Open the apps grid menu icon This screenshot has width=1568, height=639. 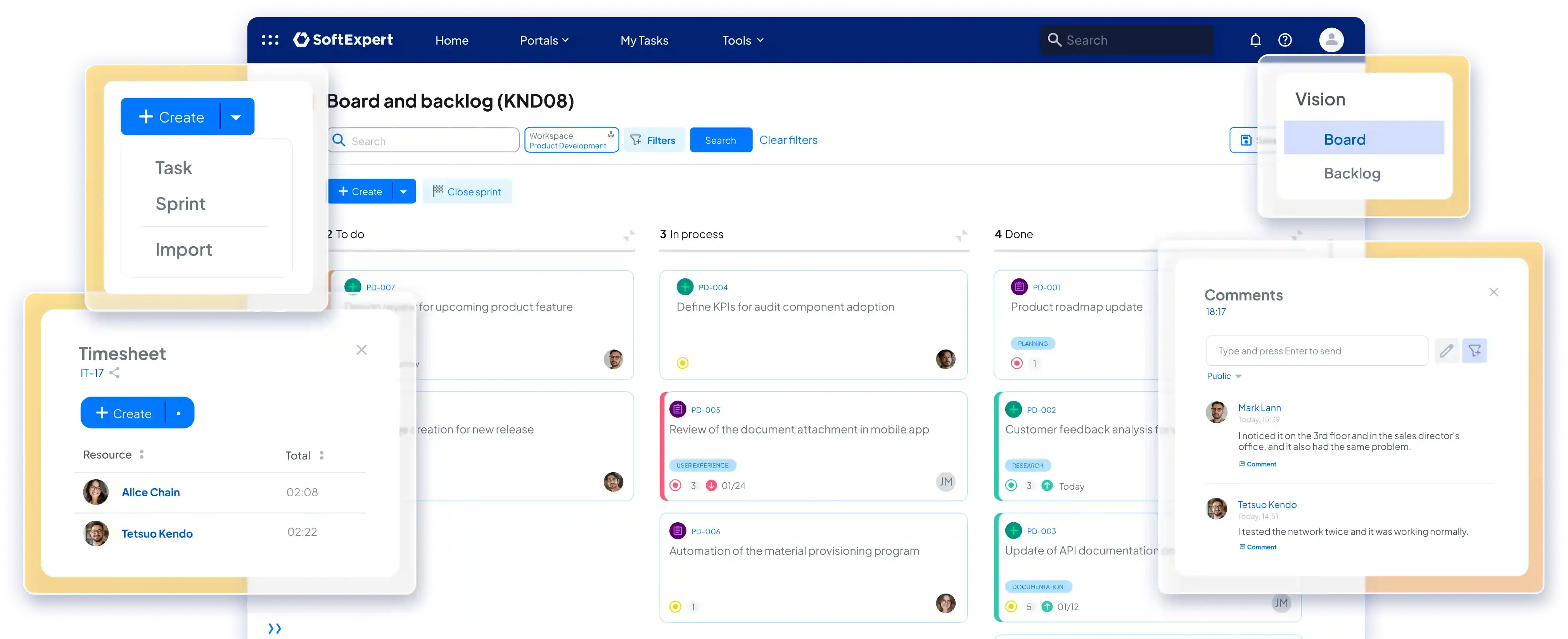[270, 40]
